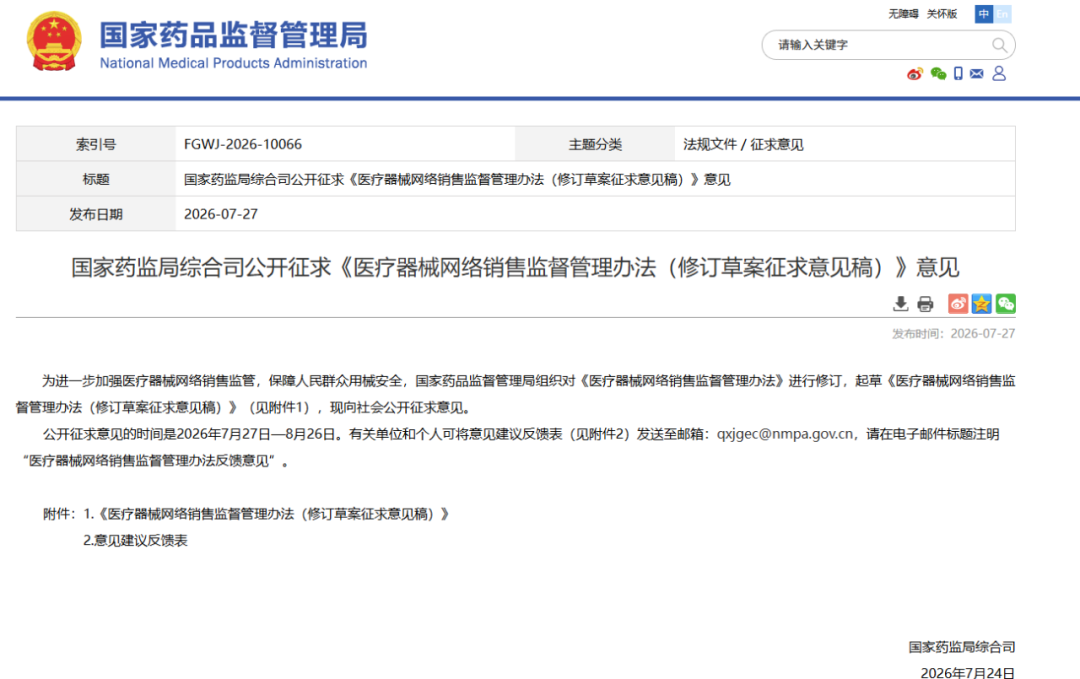Click the 发布日期 label cell

pyautogui.click(x=96, y=214)
